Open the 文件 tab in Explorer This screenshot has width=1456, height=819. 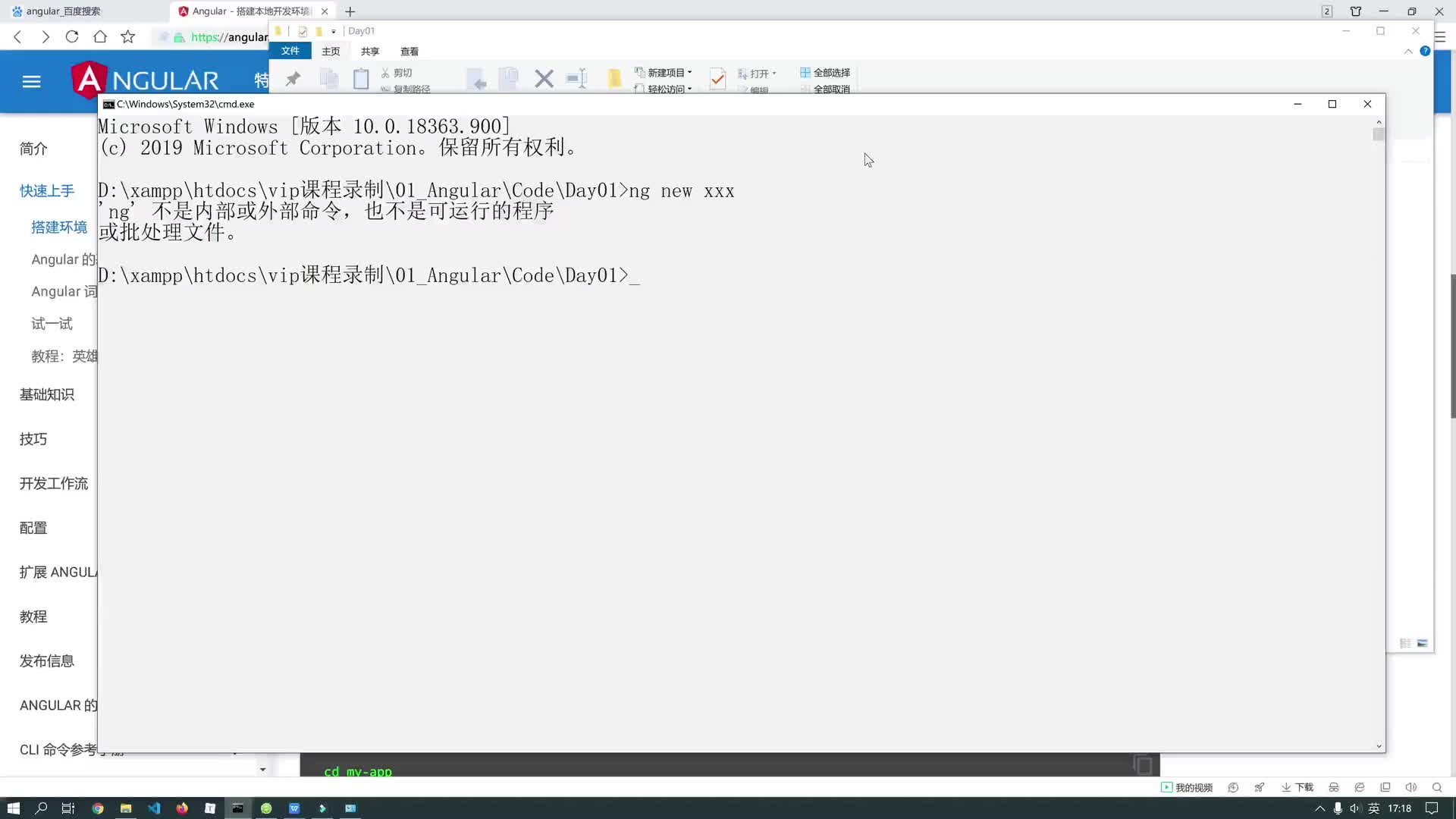click(x=290, y=51)
